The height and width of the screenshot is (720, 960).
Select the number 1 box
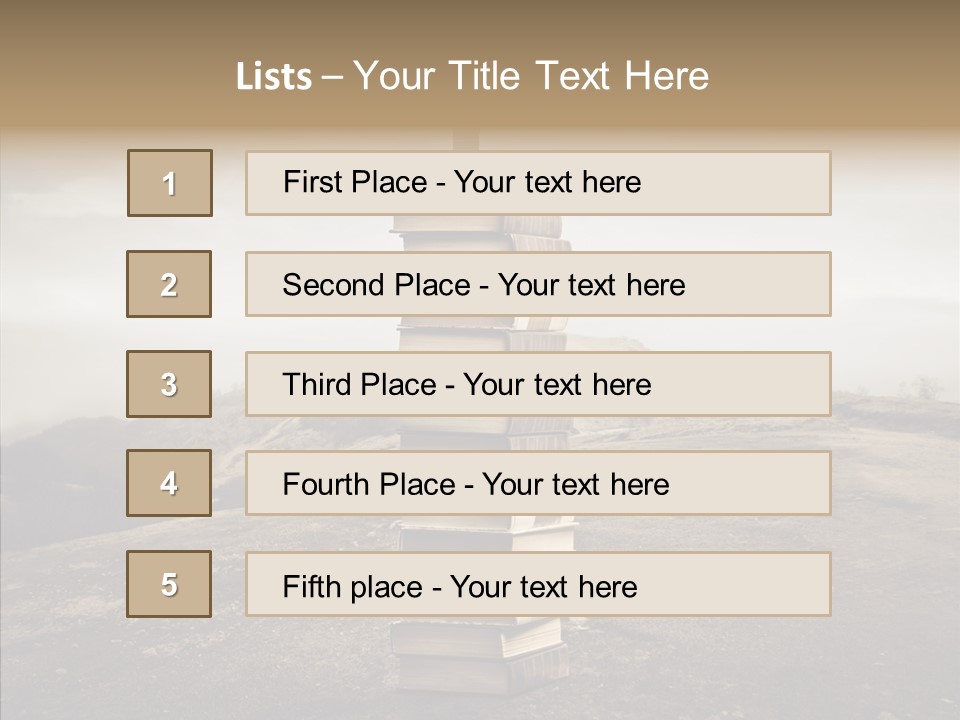(170, 183)
